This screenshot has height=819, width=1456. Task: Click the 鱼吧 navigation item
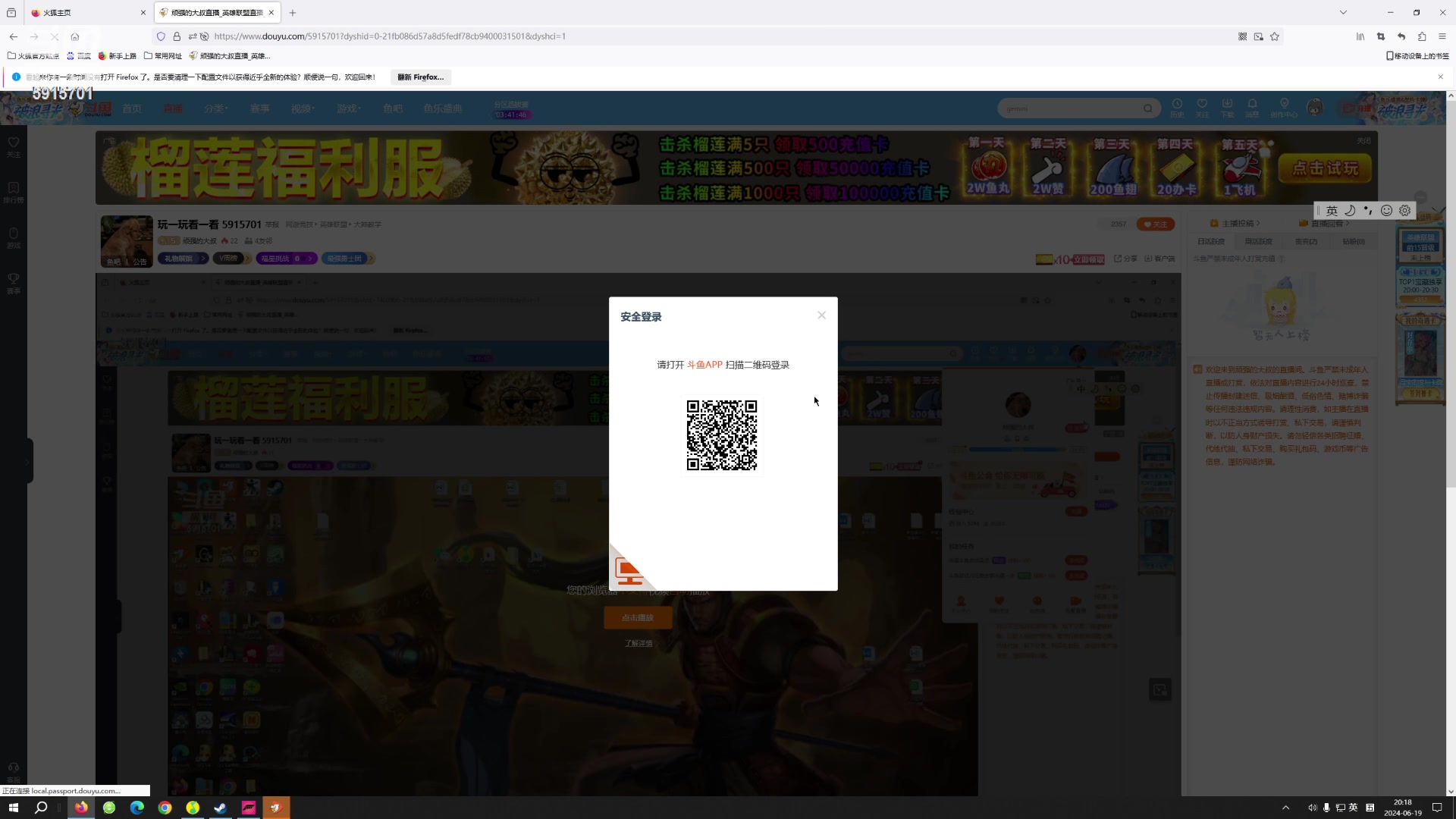(x=393, y=108)
